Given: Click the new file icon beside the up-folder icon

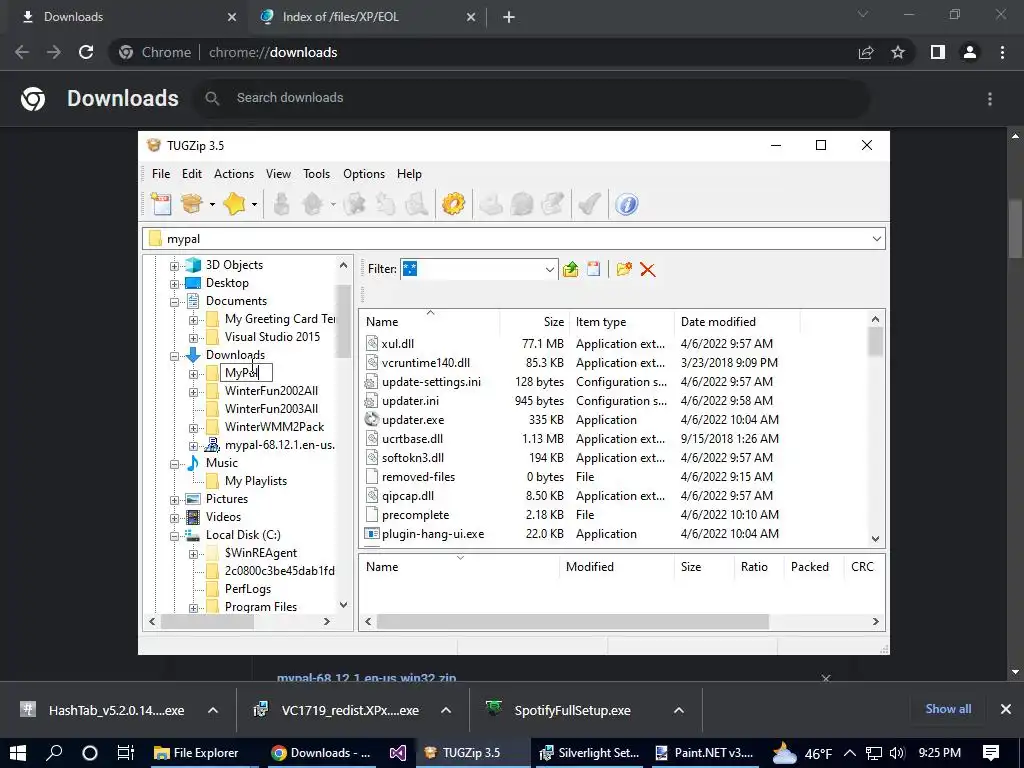Looking at the screenshot, I should [x=593, y=269].
